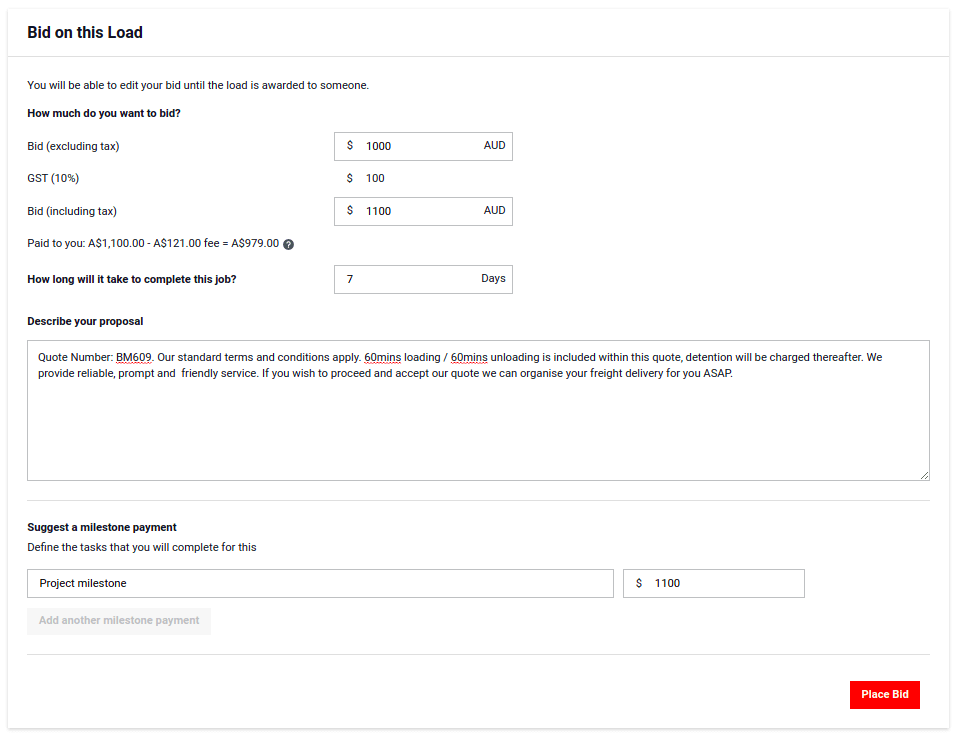Click AUD currency label in including tax field
The image size is (956, 734).
coord(494,210)
